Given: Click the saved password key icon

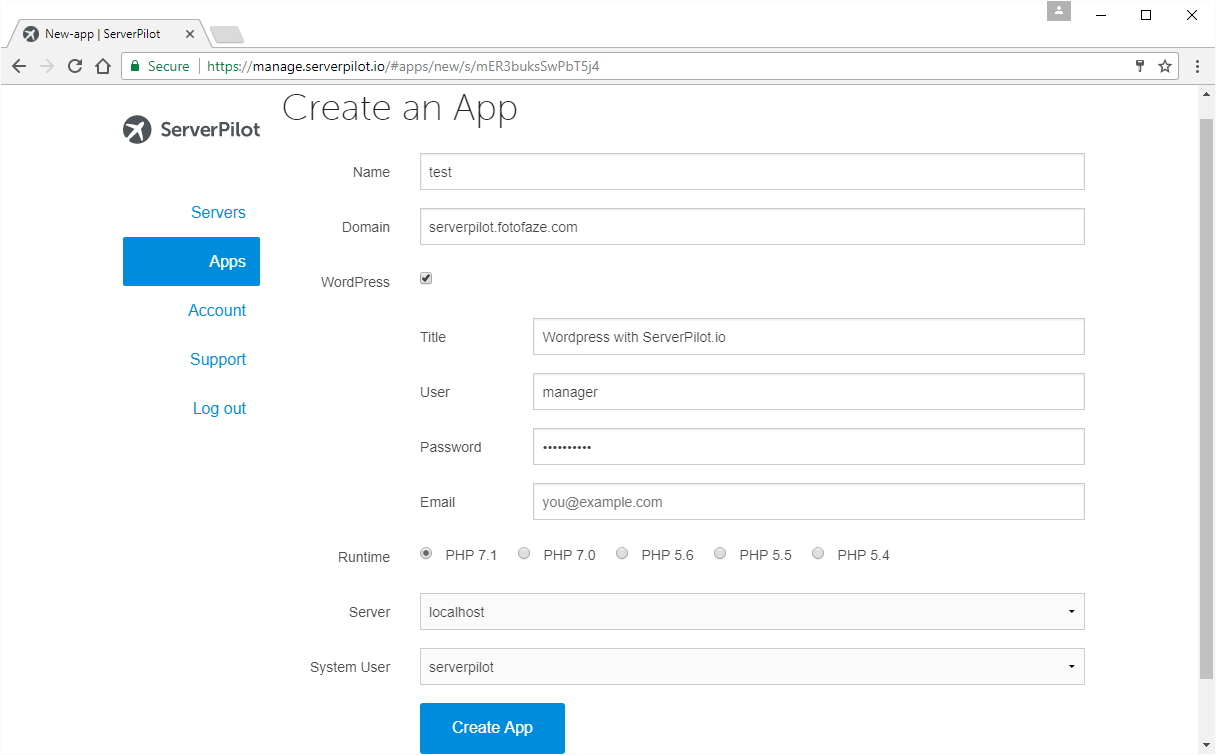Looking at the screenshot, I should tap(1139, 66).
